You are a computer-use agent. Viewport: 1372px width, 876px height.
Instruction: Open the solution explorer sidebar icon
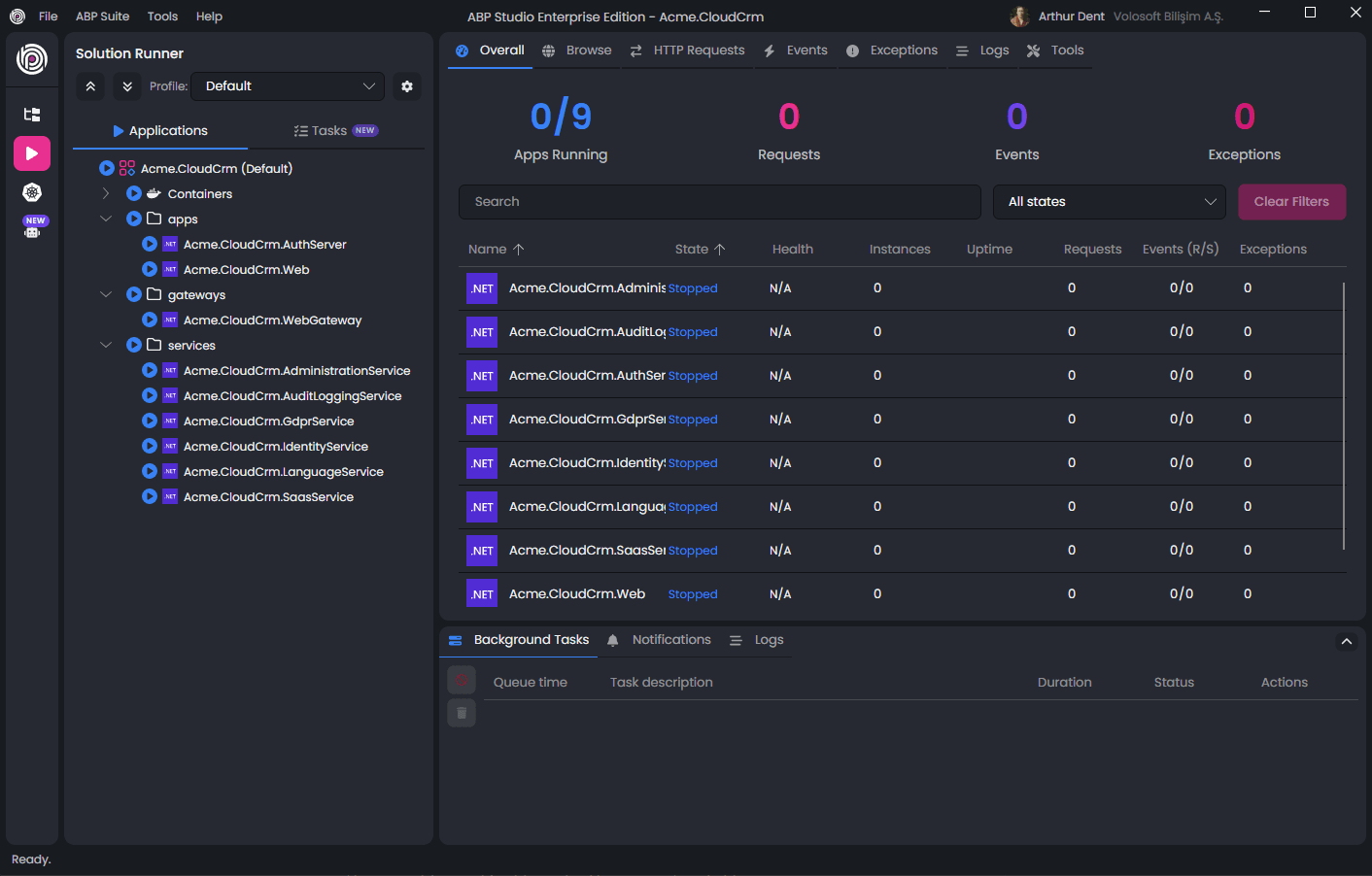click(x=32, y=114)
